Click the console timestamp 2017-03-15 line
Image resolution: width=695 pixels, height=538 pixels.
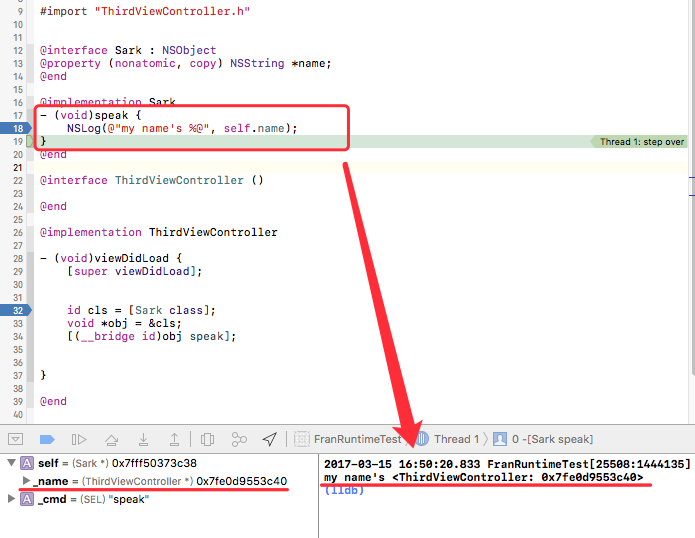click(508, 464)
